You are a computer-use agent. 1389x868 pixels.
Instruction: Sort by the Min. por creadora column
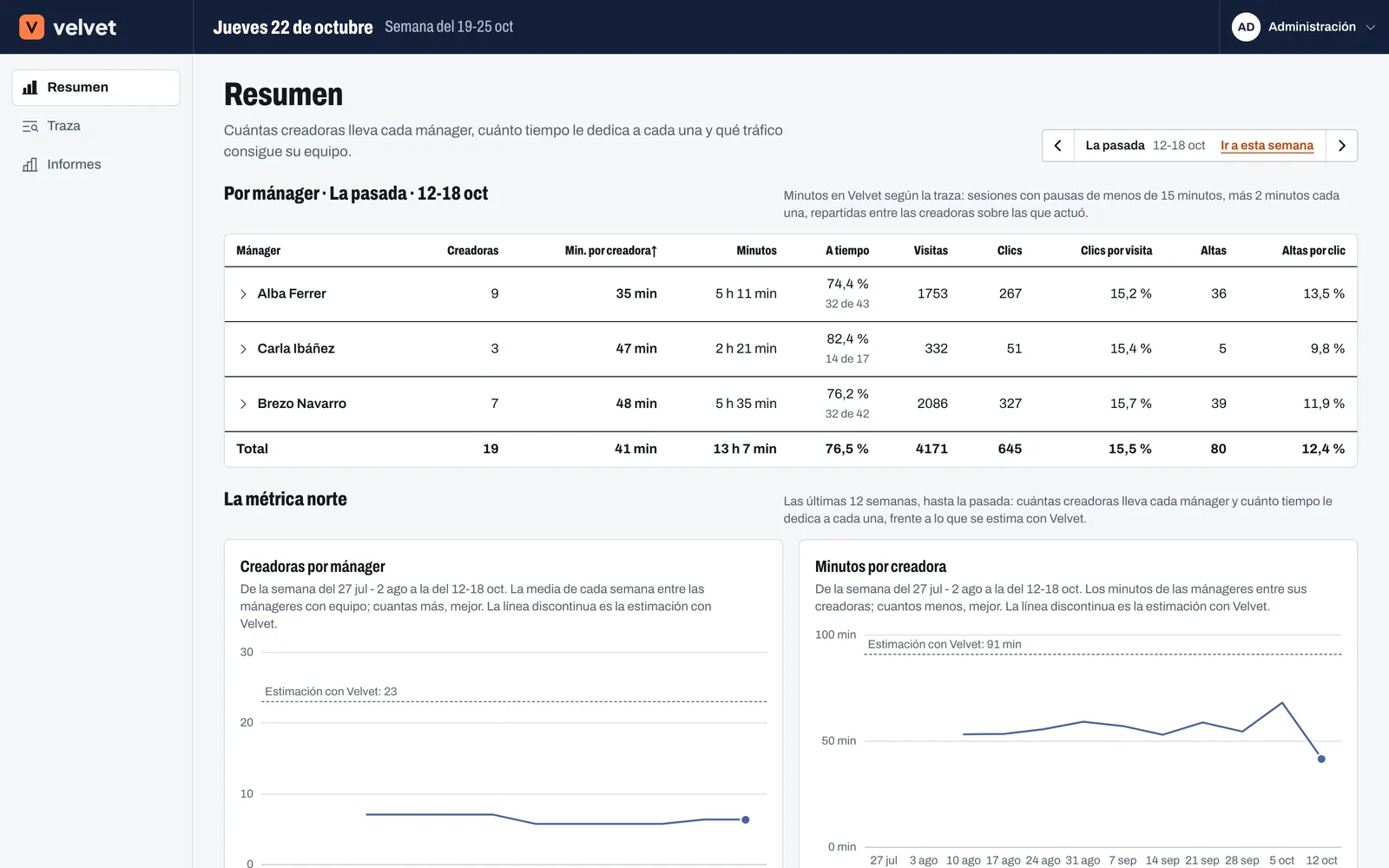(x=610, y=251)
